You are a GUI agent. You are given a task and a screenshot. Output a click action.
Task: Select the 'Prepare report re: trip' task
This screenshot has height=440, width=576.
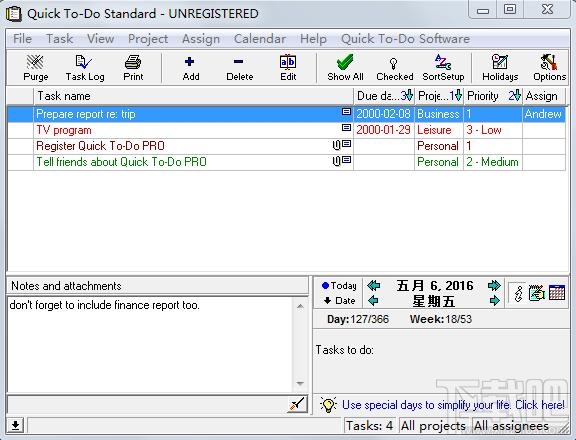point(86,114)
